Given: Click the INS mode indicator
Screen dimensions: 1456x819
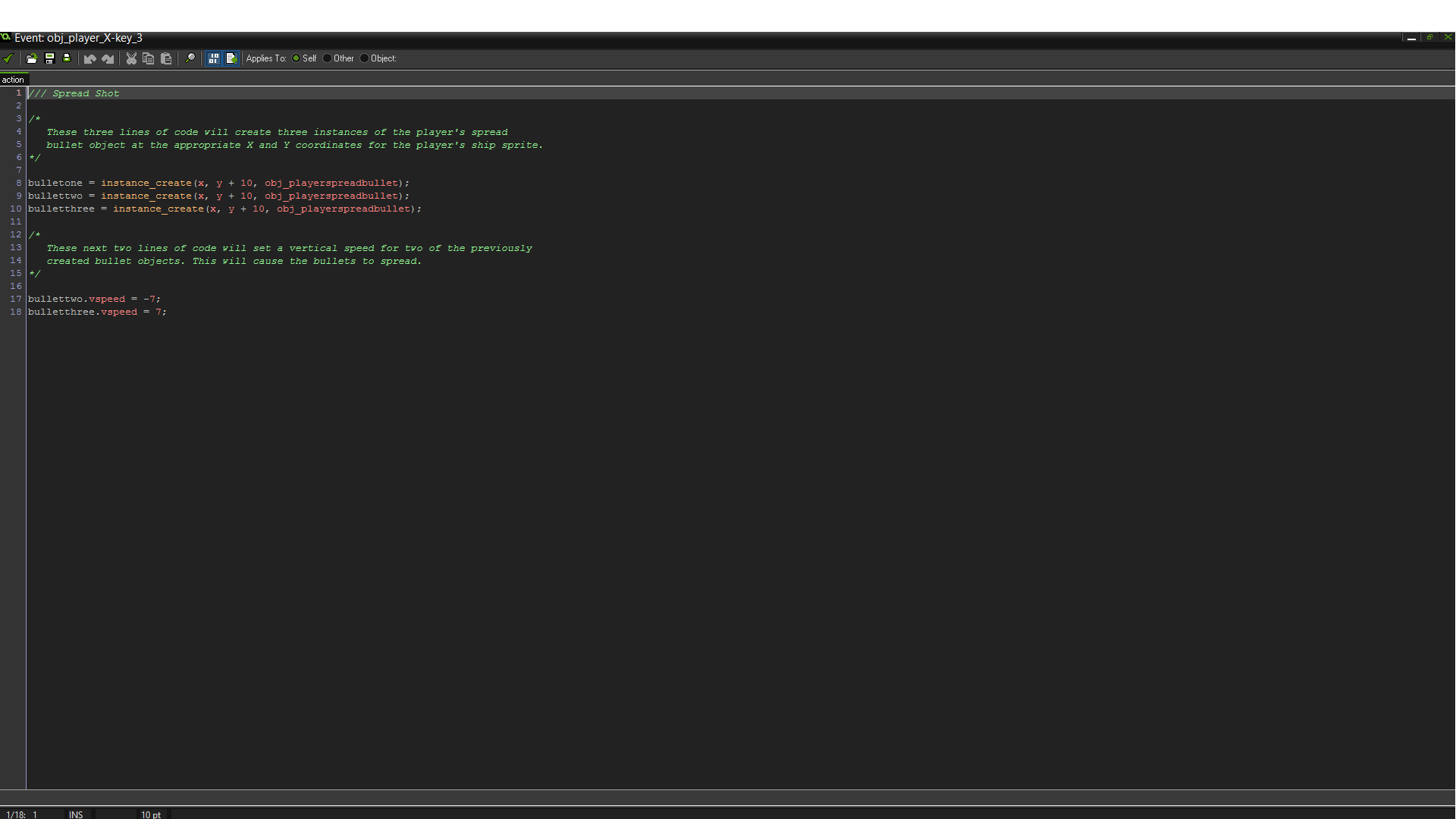Looking at the screenshot, I should click(x=75, y=814).
